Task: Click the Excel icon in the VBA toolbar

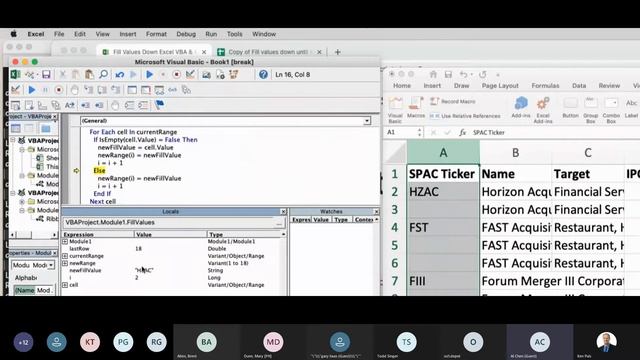Action: coord(16,74)
